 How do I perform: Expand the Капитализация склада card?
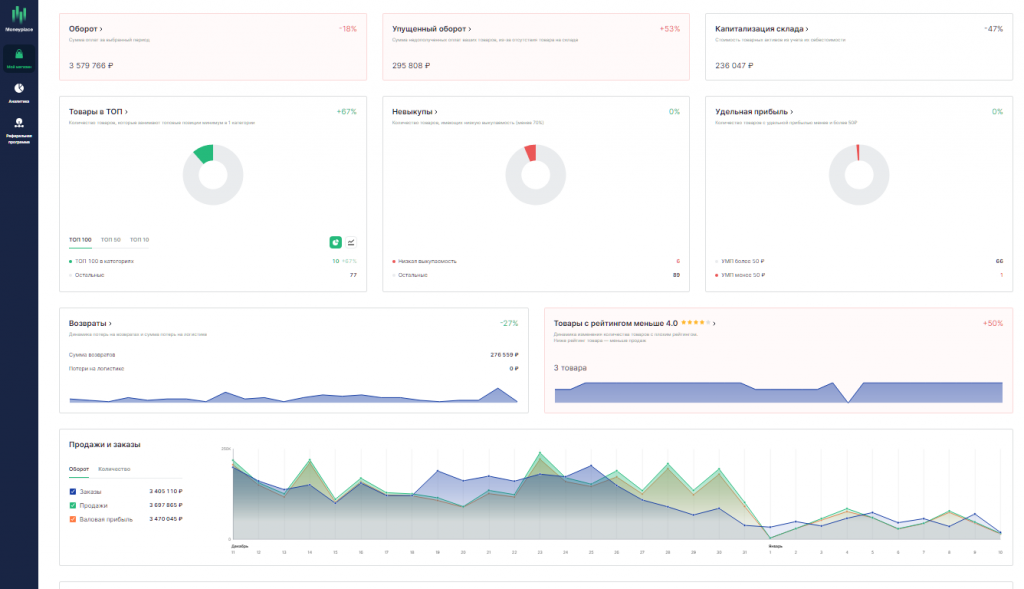pos(762,29)
